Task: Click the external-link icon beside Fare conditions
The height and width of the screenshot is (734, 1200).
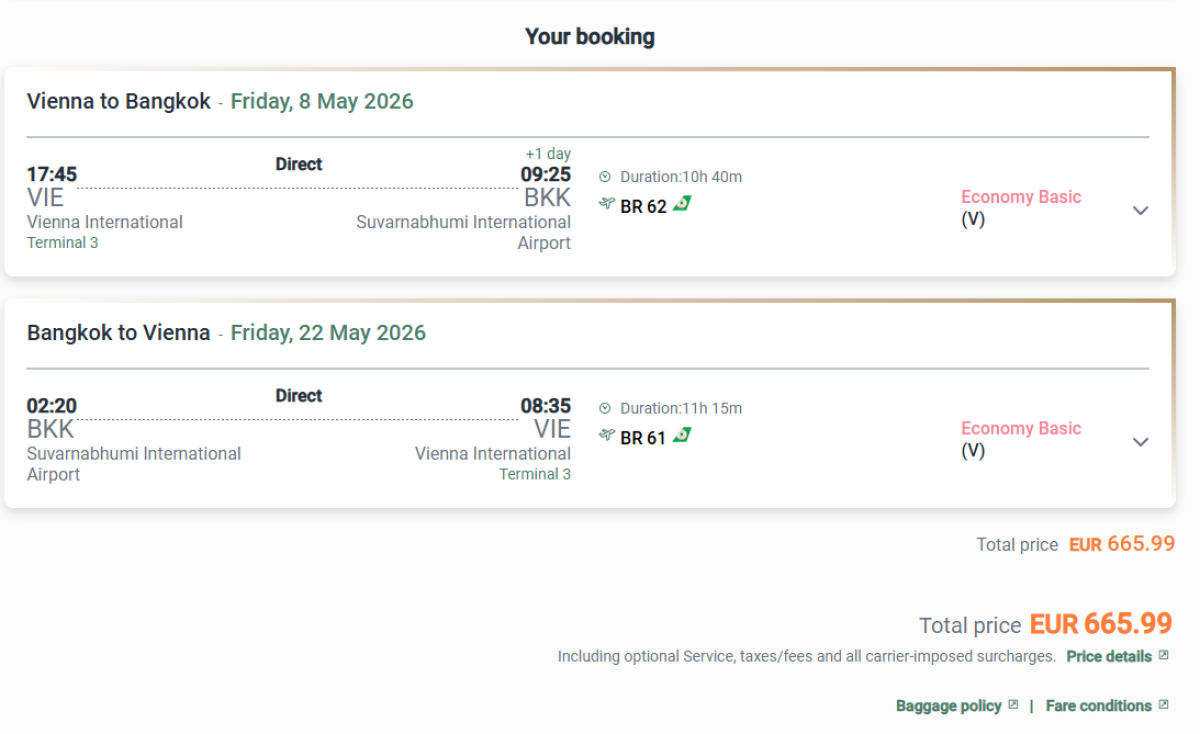Action: [x=1163, y=705]
